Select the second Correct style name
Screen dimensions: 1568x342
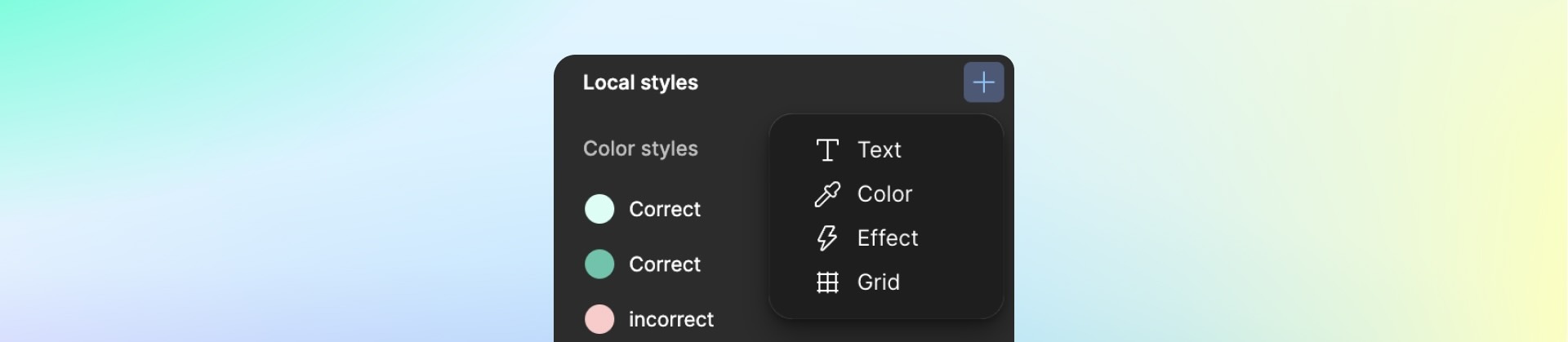tap(665, 264)
